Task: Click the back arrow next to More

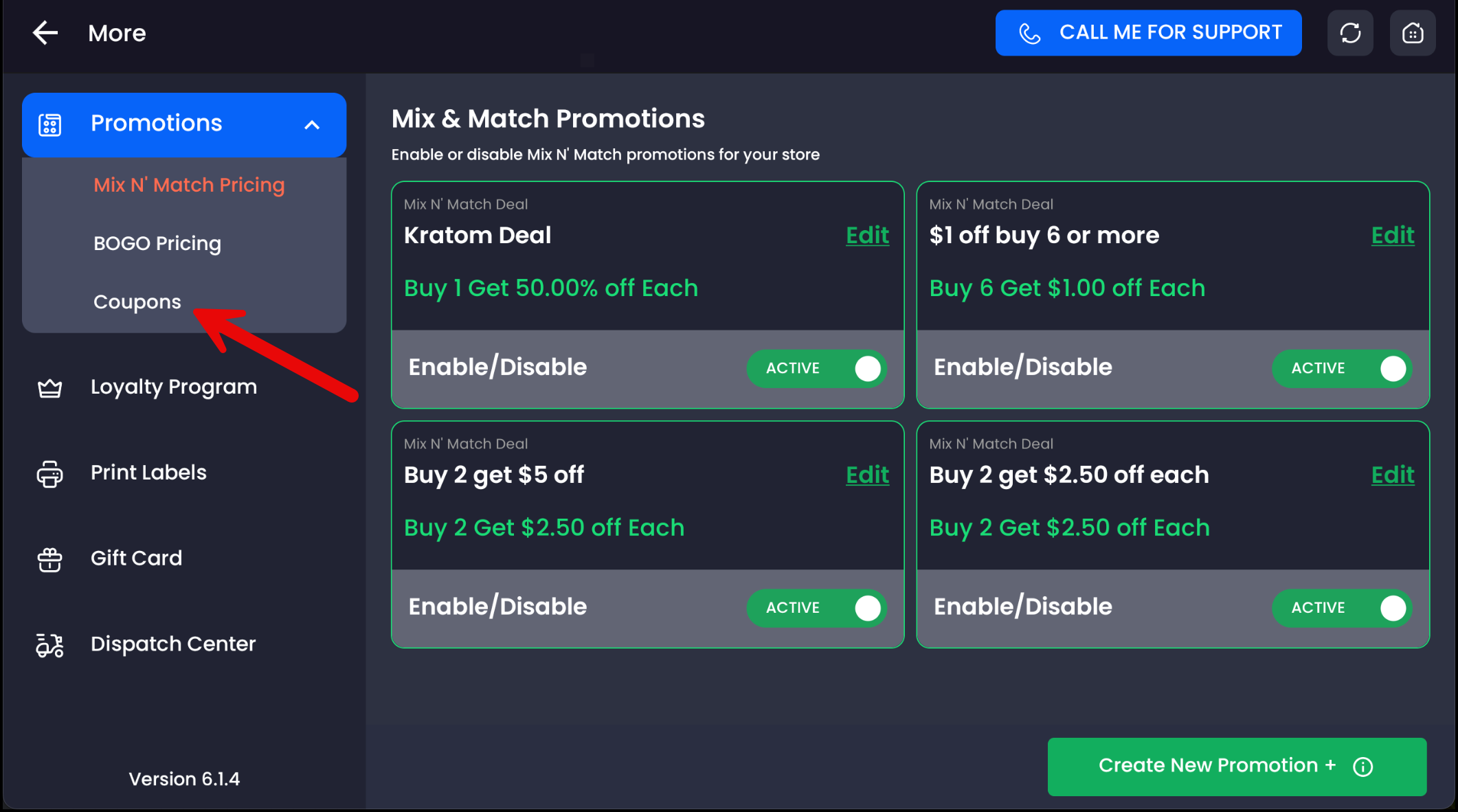Action: pos(44,32)
